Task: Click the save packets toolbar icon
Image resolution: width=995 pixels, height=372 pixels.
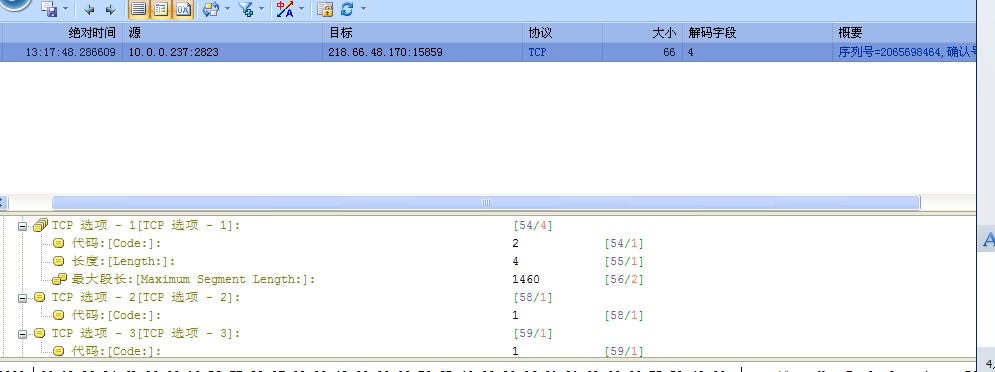Action: (x=49, y=9)
